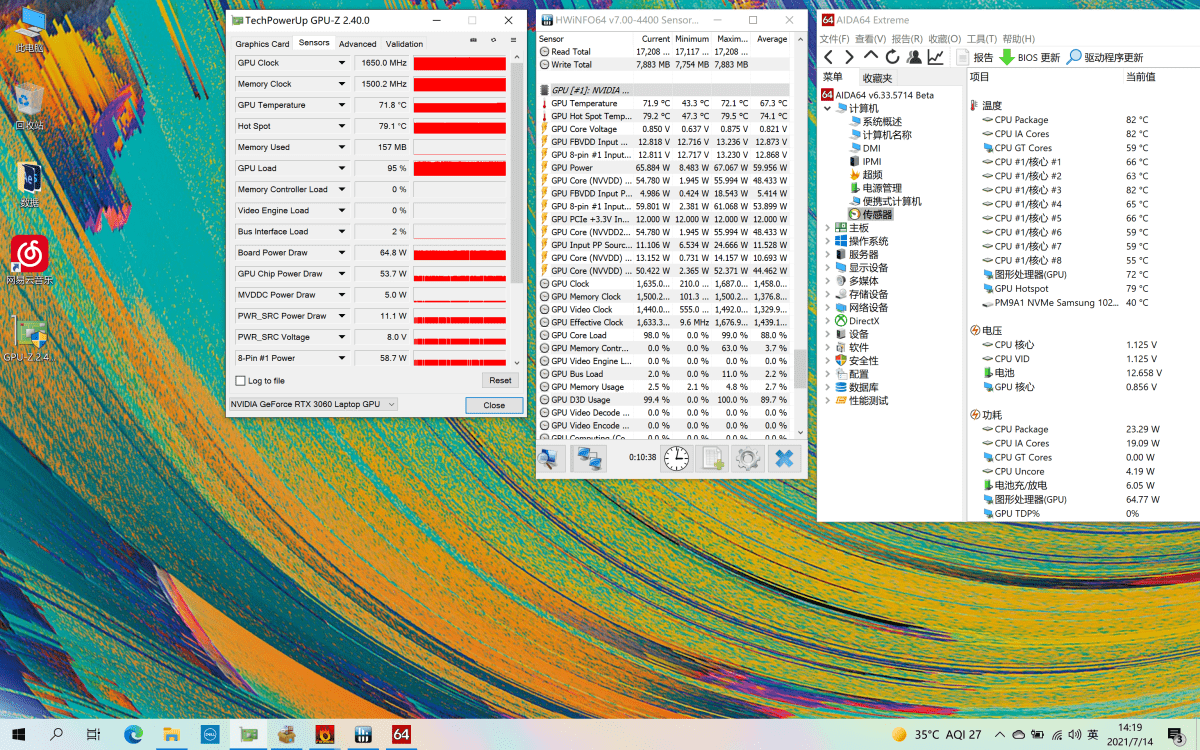Image resolution: width=1200 pixels, height=750 pixels.
Task: Open 此电脑 desktop icon
Action: click(29, 29)
